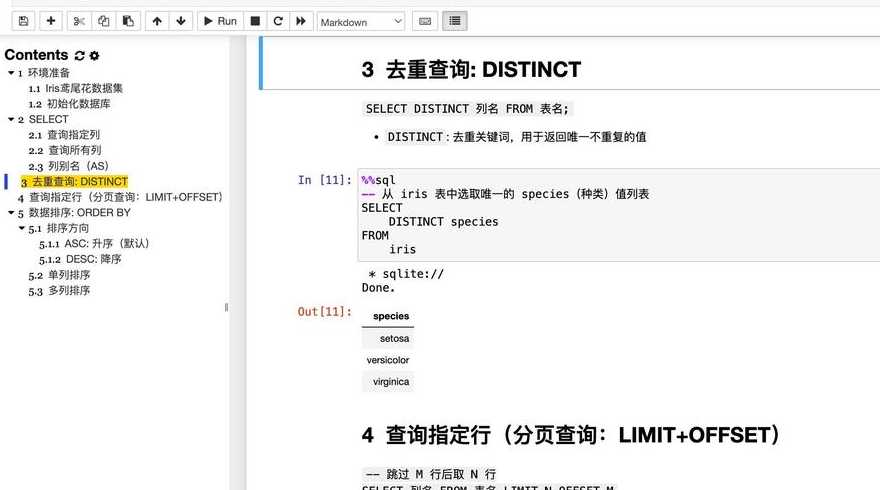The width and height of the screenshot is (880, 490).
Task: Jump to 5 数据排序: ORDER BY
Action: click(x=74, y=213)
